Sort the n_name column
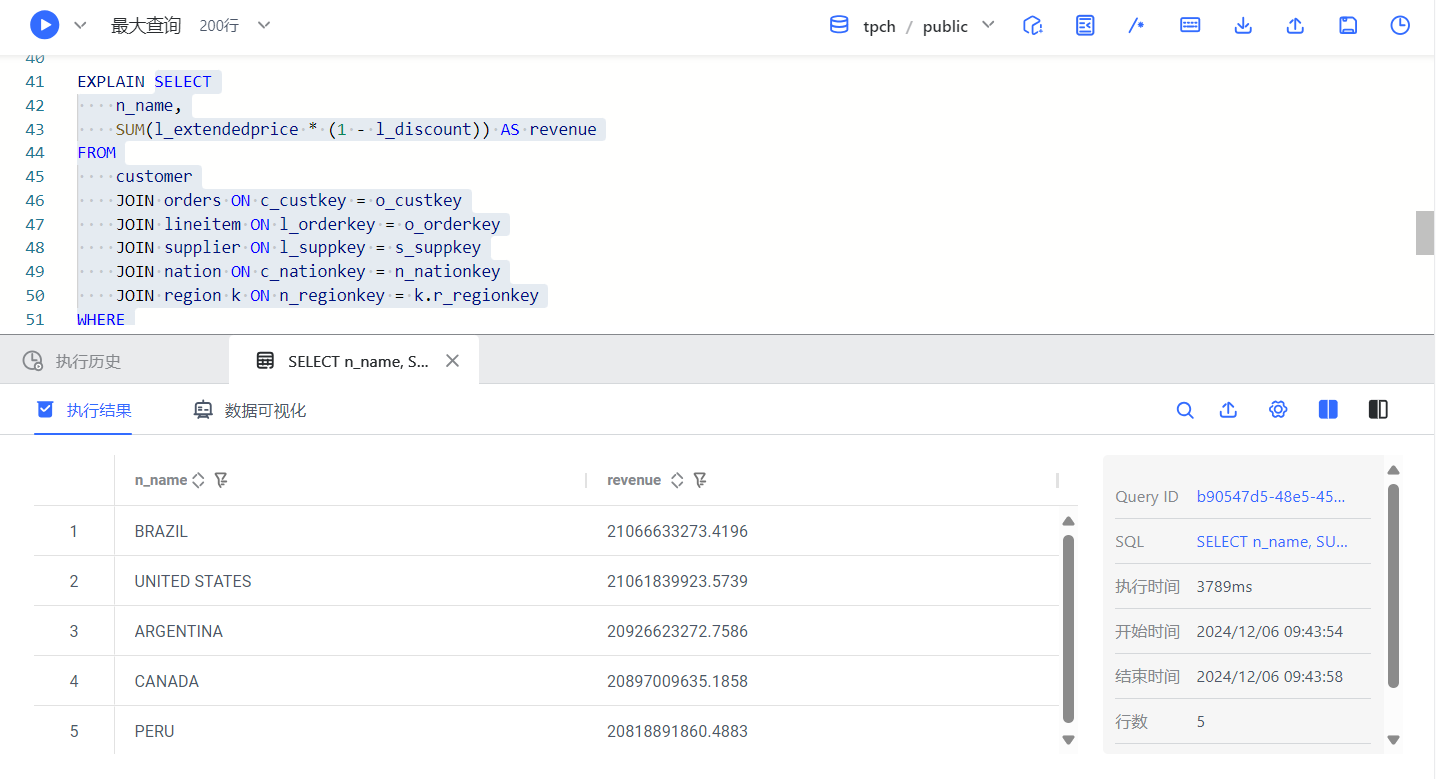This screenshot has height=779, width=1436. pyautogui.click(x=198, y=480)
